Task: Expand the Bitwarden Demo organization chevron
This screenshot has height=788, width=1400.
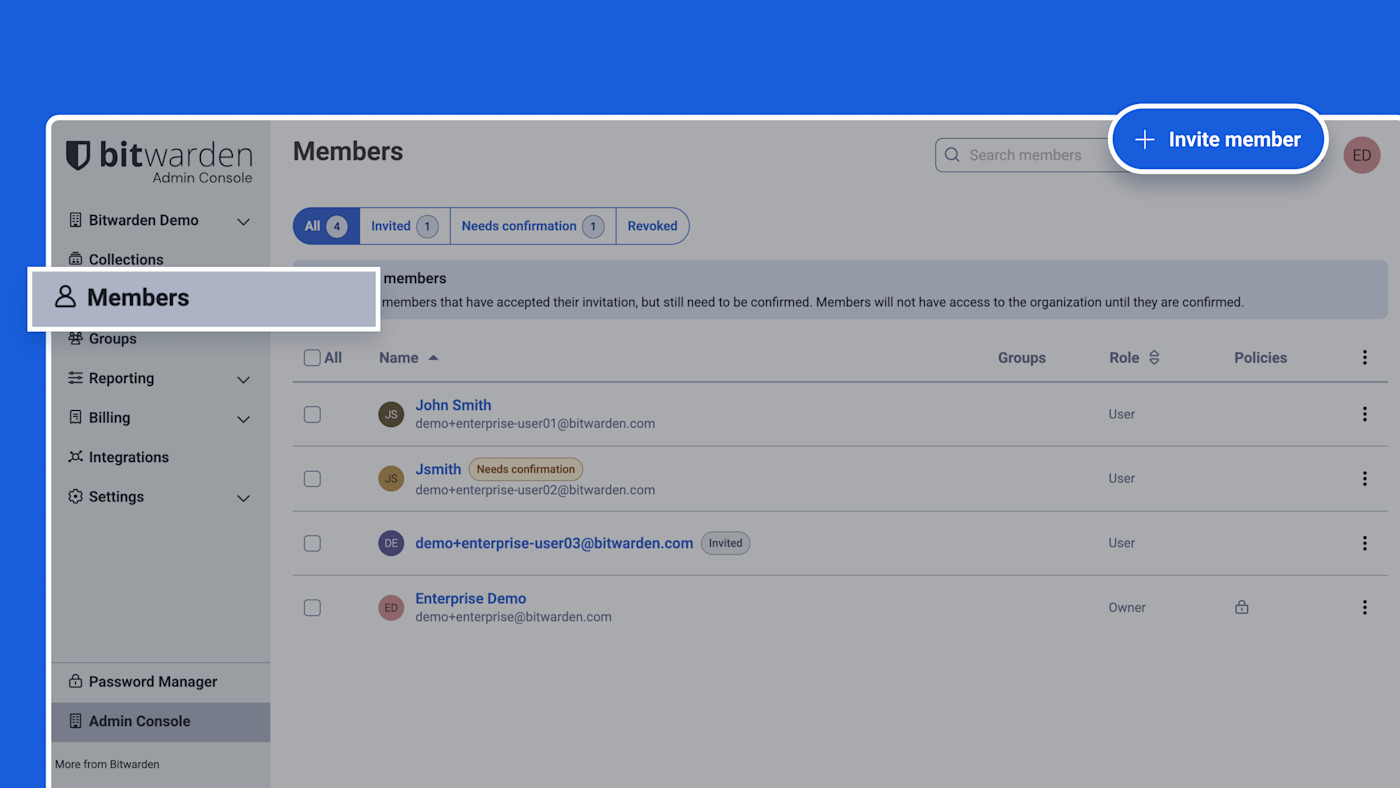Action: coord(243,221)
